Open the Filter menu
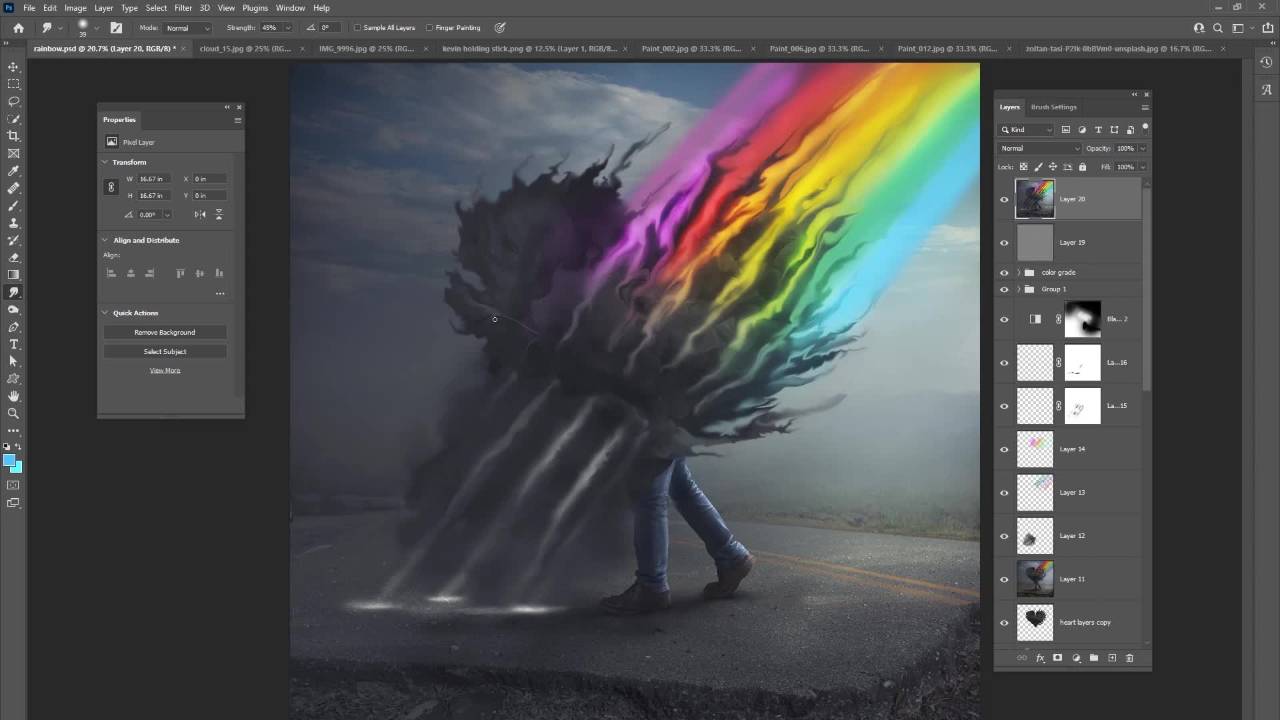The height and width of the screenshot is (720, 1280). tap(183, 8)
